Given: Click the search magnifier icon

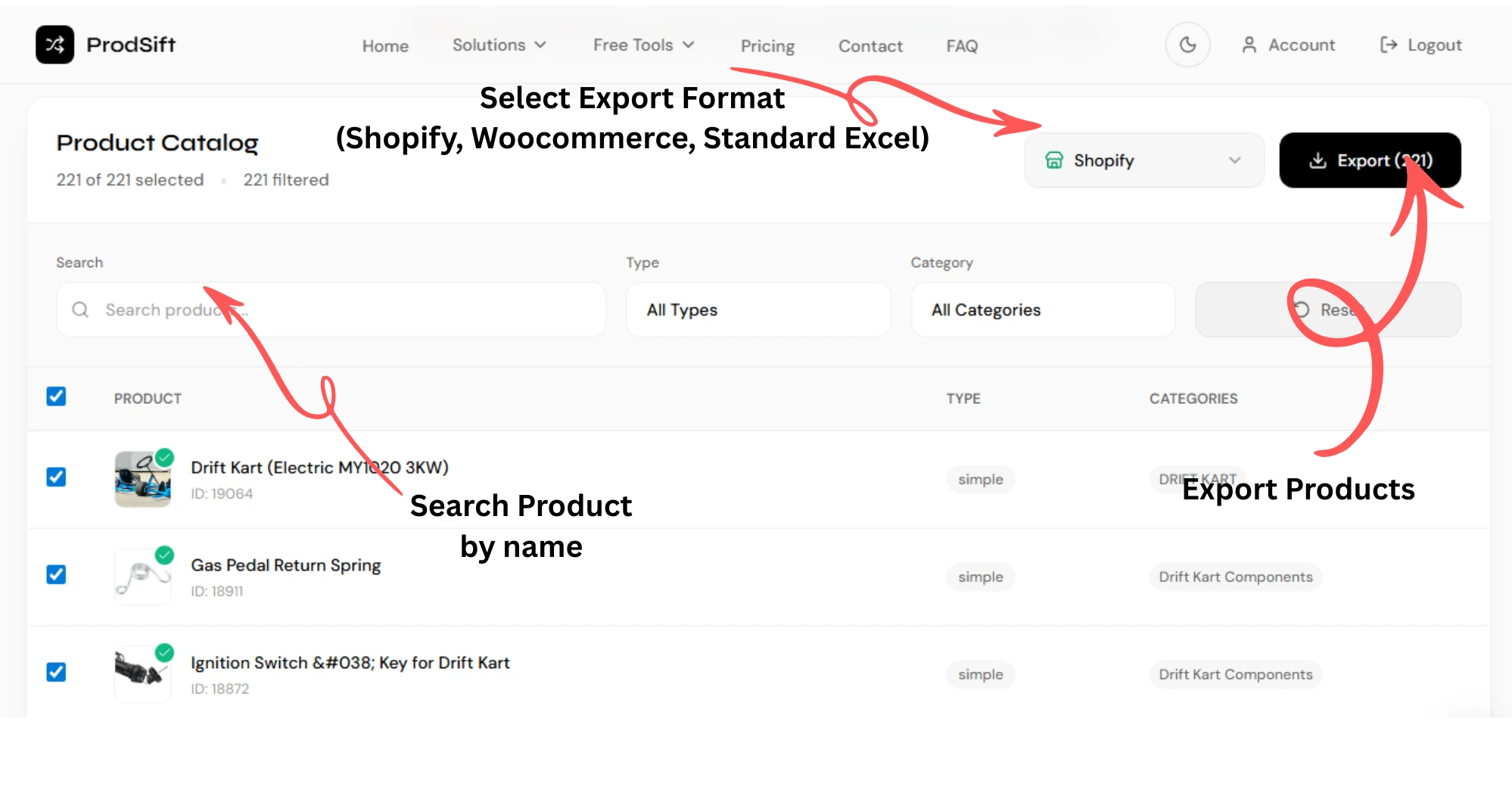Looking at the screenshot, I should [x=80, y=309].
